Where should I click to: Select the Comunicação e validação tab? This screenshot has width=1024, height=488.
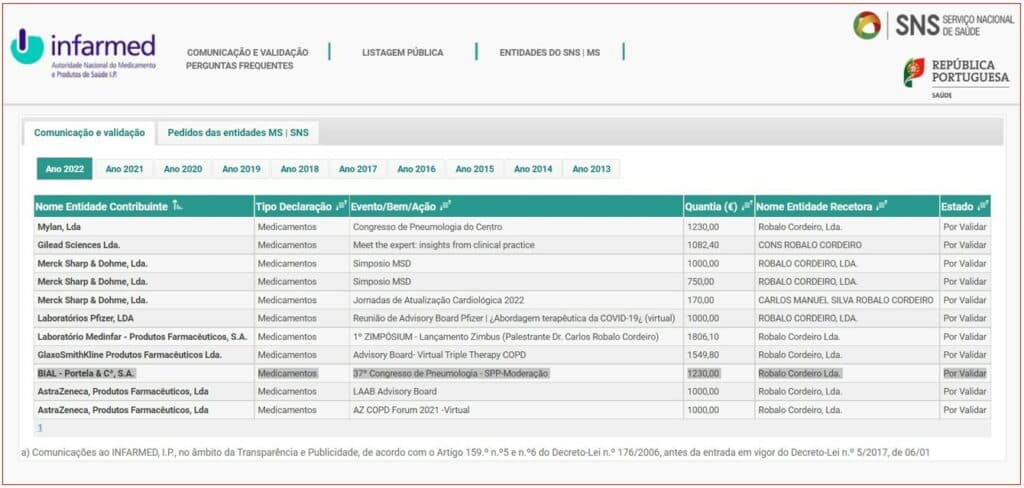coord(88,132)
